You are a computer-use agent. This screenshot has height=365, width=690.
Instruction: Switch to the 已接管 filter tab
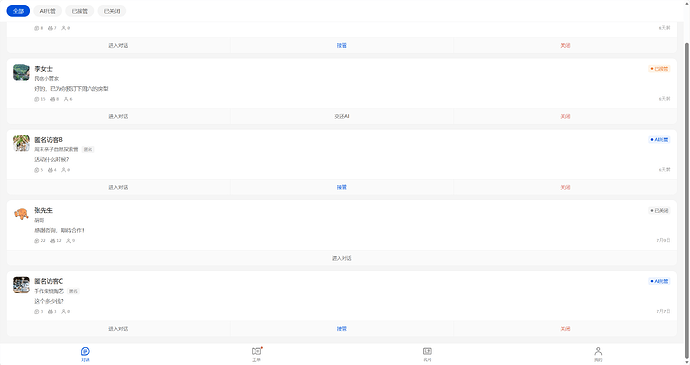(x=80, y=11)
